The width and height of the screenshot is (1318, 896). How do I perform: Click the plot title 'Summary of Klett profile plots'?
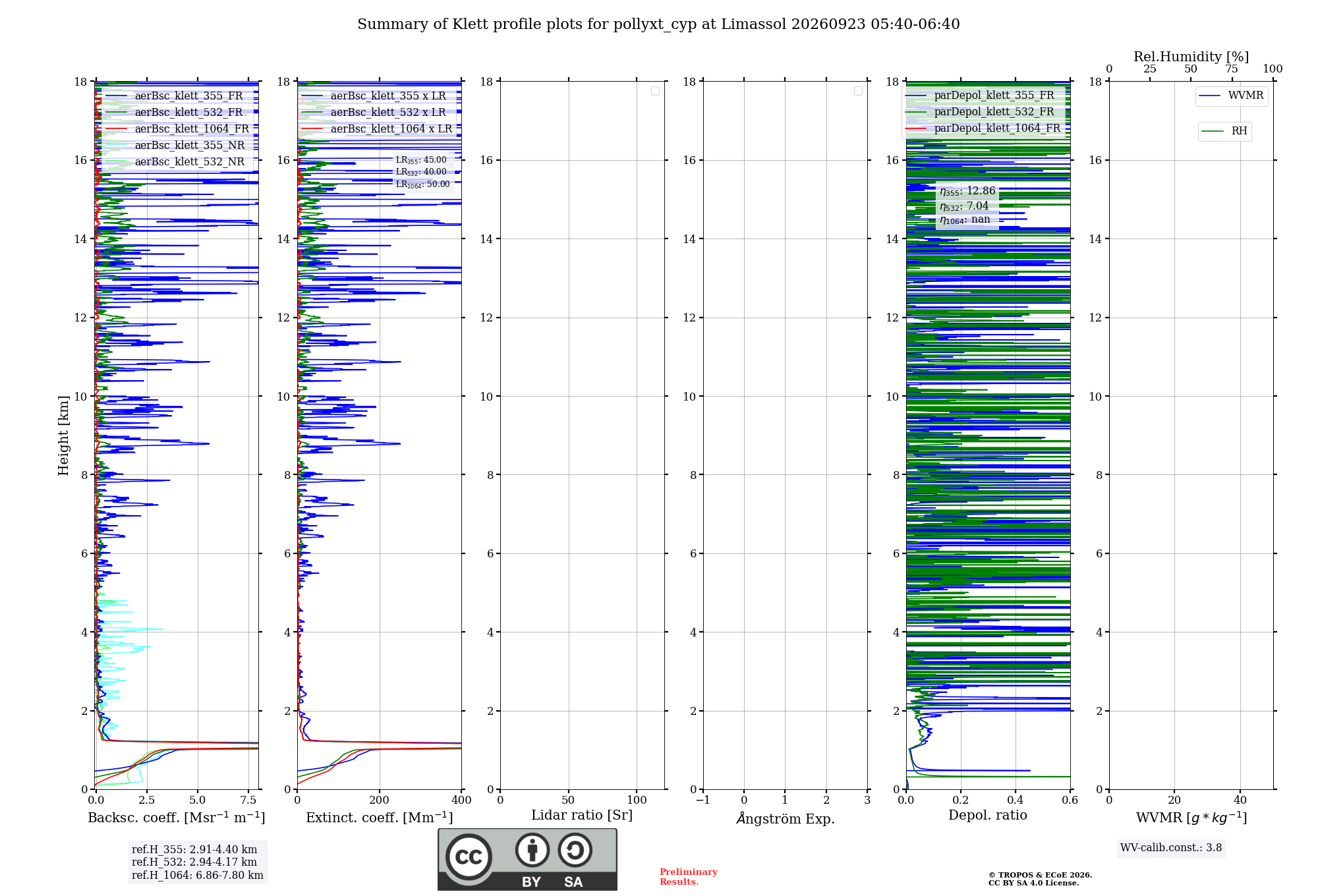658,24
